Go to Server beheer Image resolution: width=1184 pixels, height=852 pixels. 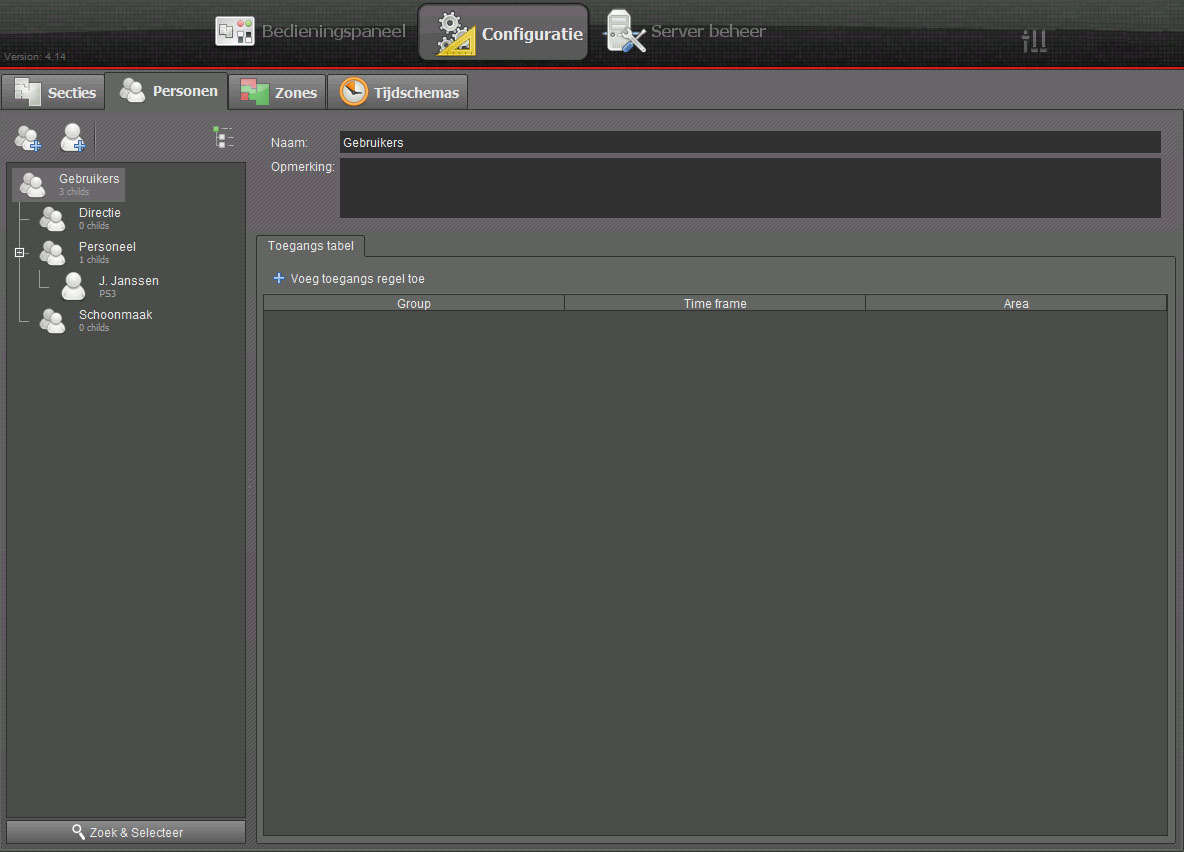click(686, 32)
